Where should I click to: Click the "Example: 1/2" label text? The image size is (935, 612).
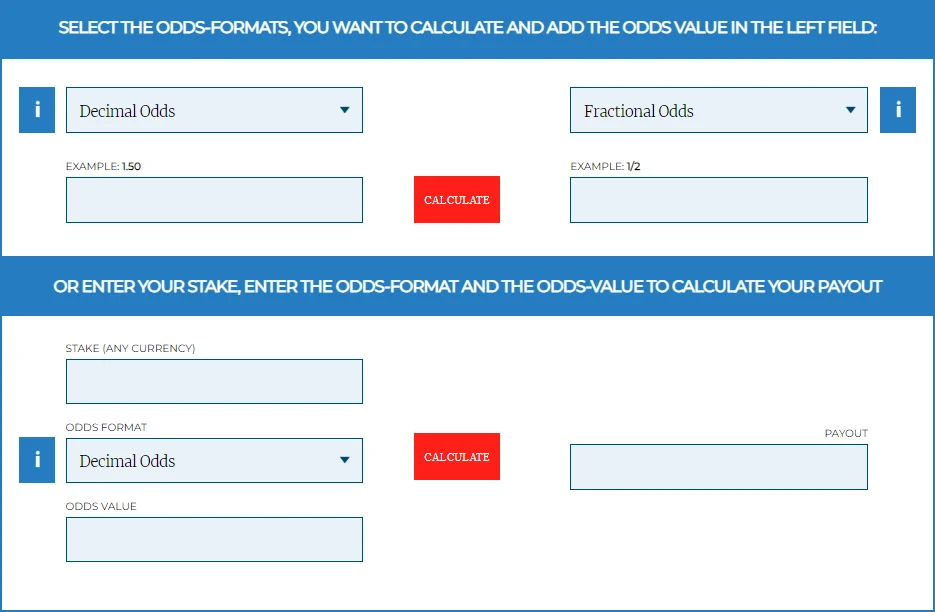pos(605,166)
